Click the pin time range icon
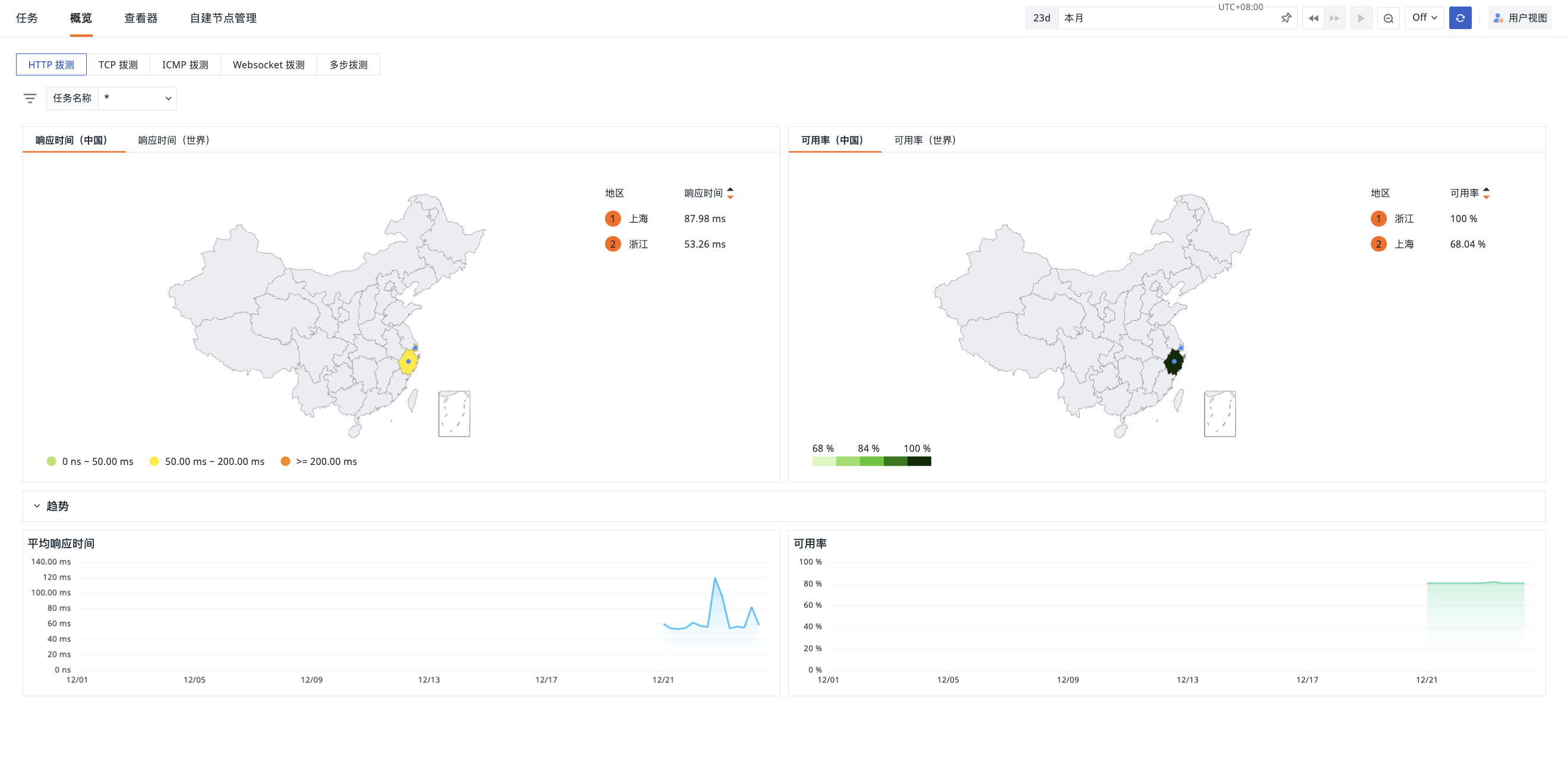 point(1285,18)
